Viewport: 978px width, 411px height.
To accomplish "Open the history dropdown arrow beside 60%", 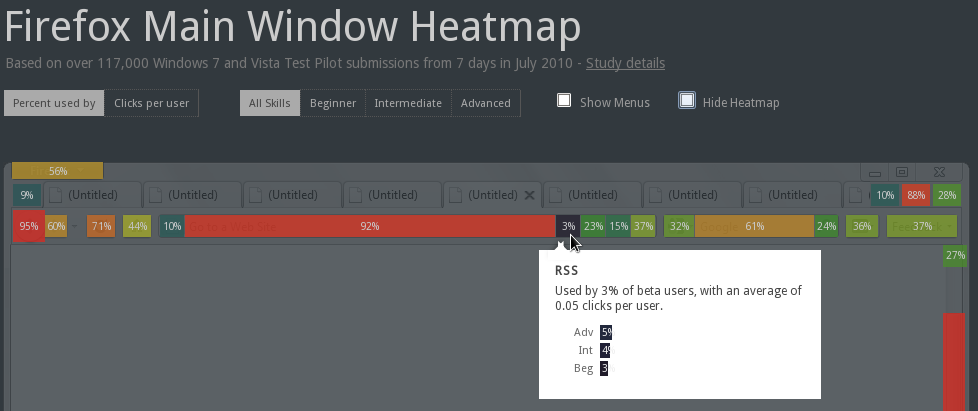I will (74, 226).
